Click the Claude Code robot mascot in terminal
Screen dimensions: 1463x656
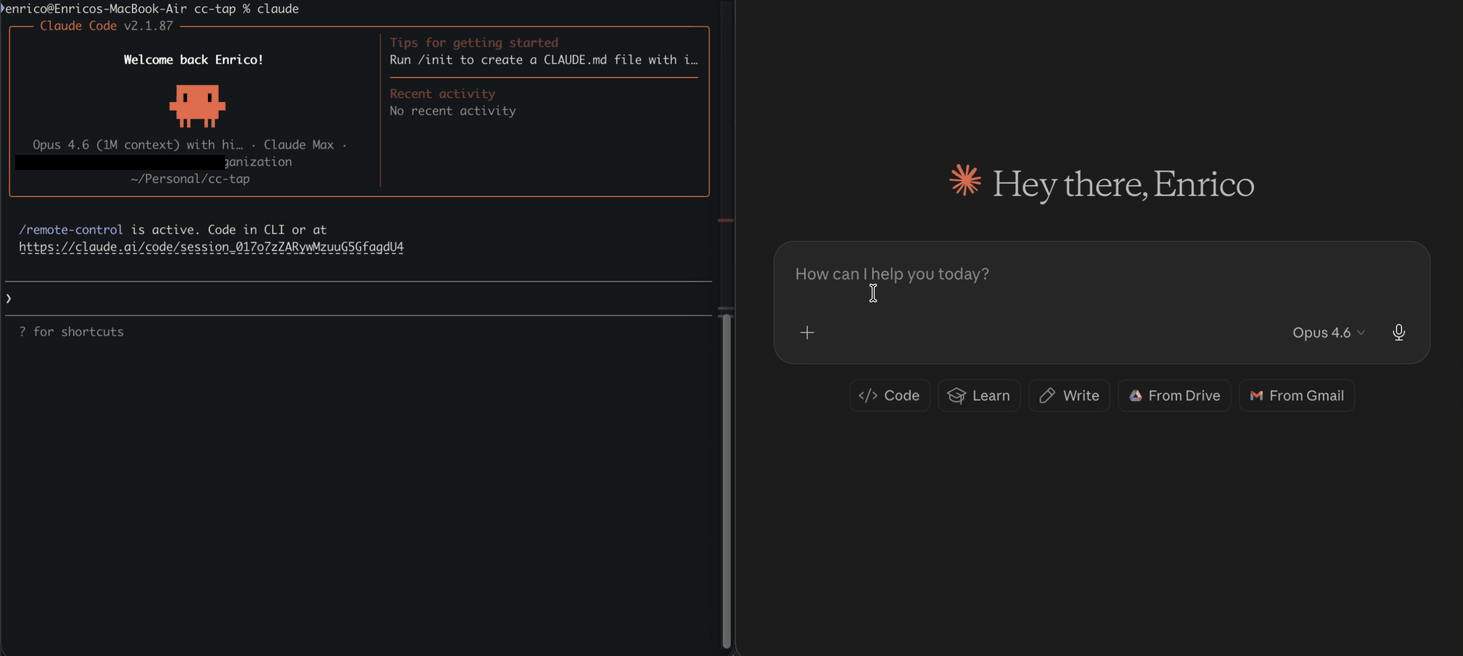(x=197, y=104)
